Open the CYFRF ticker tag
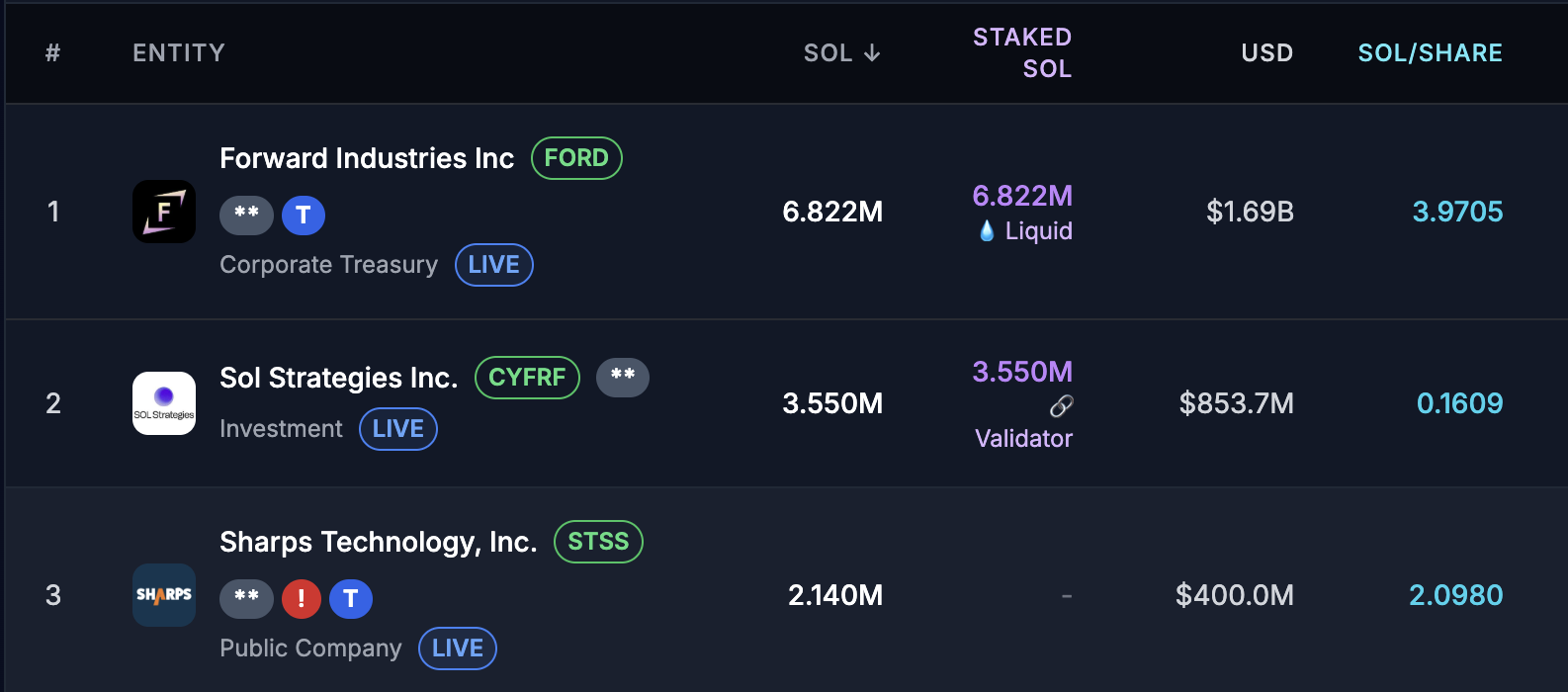 527,378
